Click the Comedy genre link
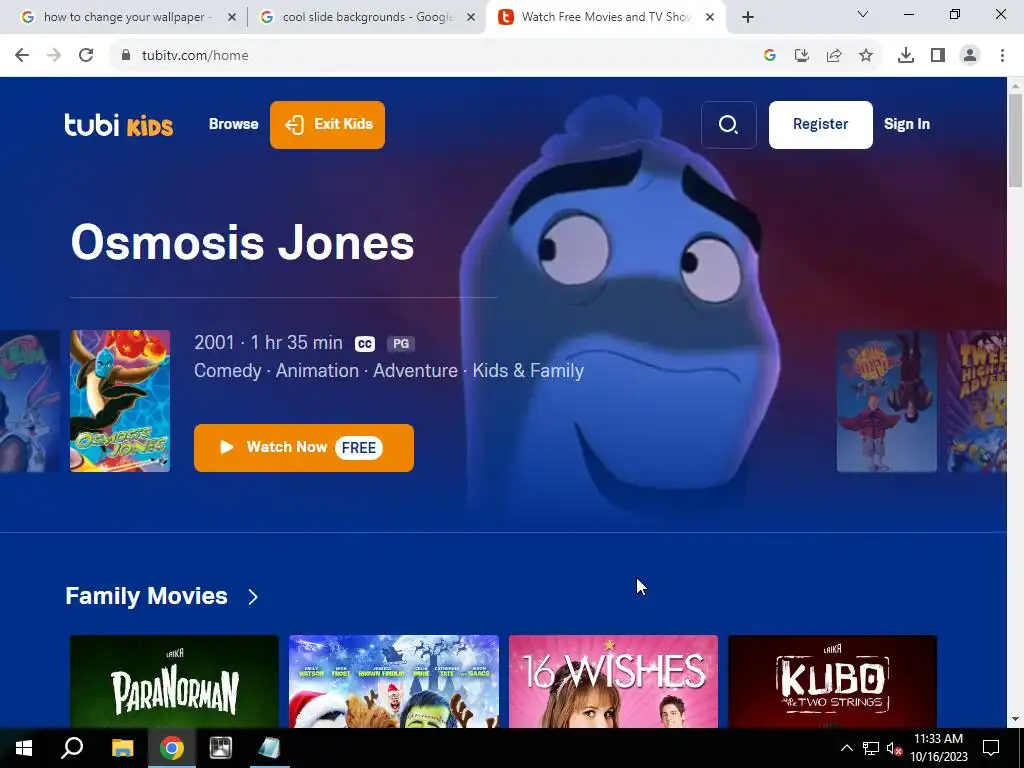Image resolution: width=1024 pixels, height=768 pixels. point(227,370)
